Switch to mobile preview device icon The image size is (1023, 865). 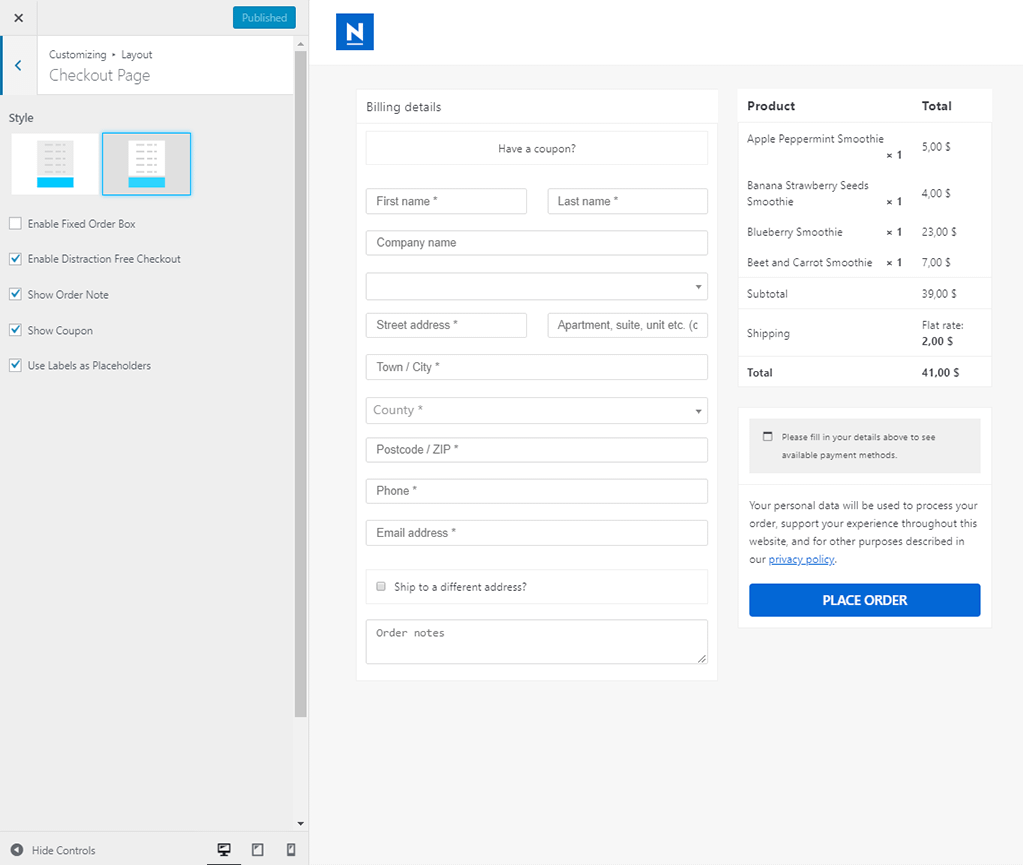(291, 850)
